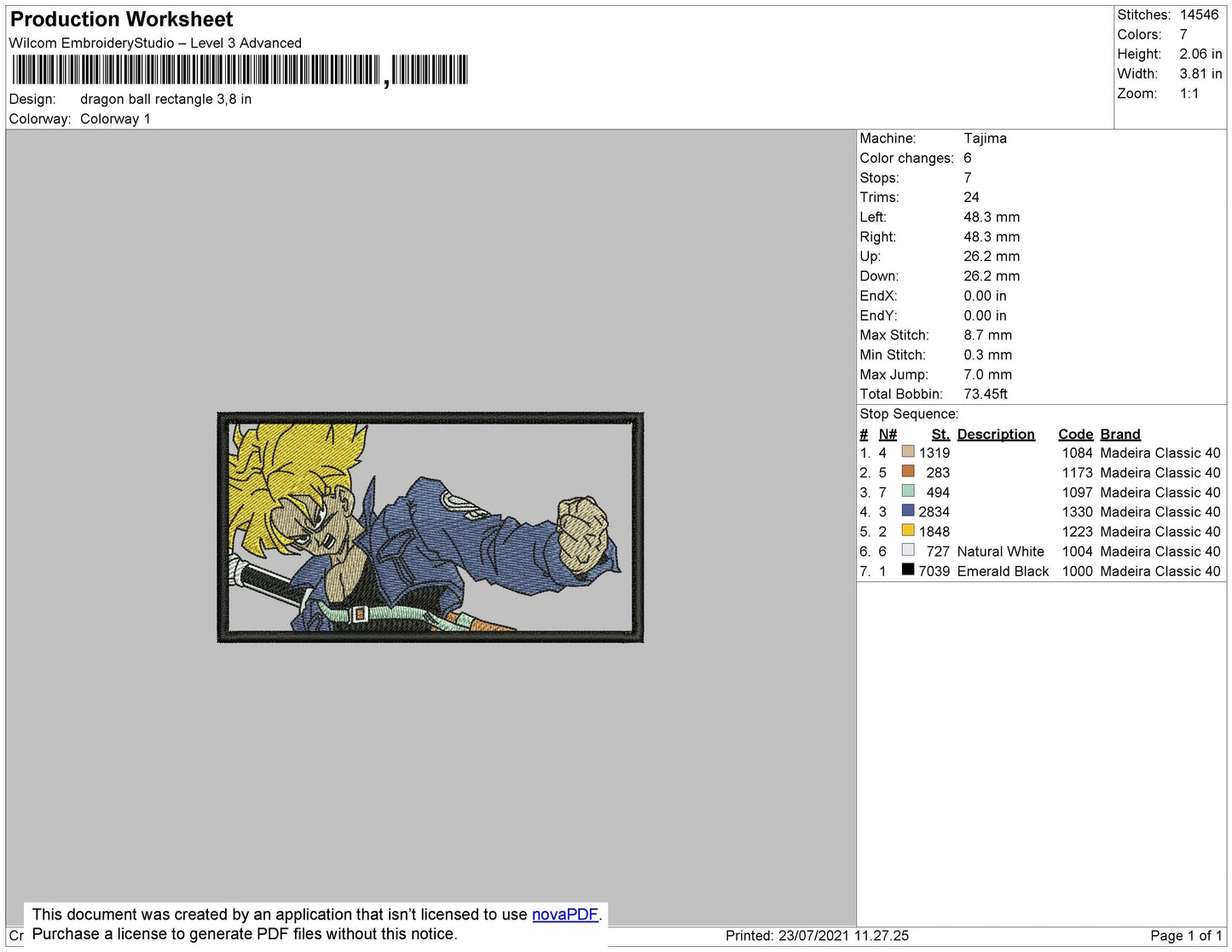Click the Up value 26.2 mm
This screenshot has height=952, width=1232.
click(992, 256)
